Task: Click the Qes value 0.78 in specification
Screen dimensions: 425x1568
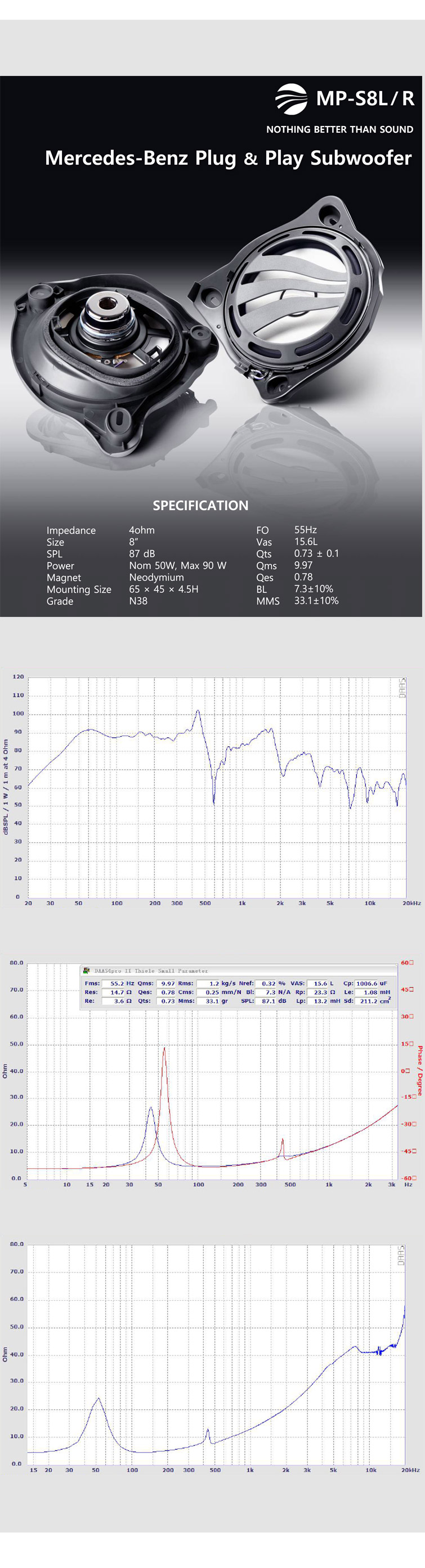Action: (304, 576)
